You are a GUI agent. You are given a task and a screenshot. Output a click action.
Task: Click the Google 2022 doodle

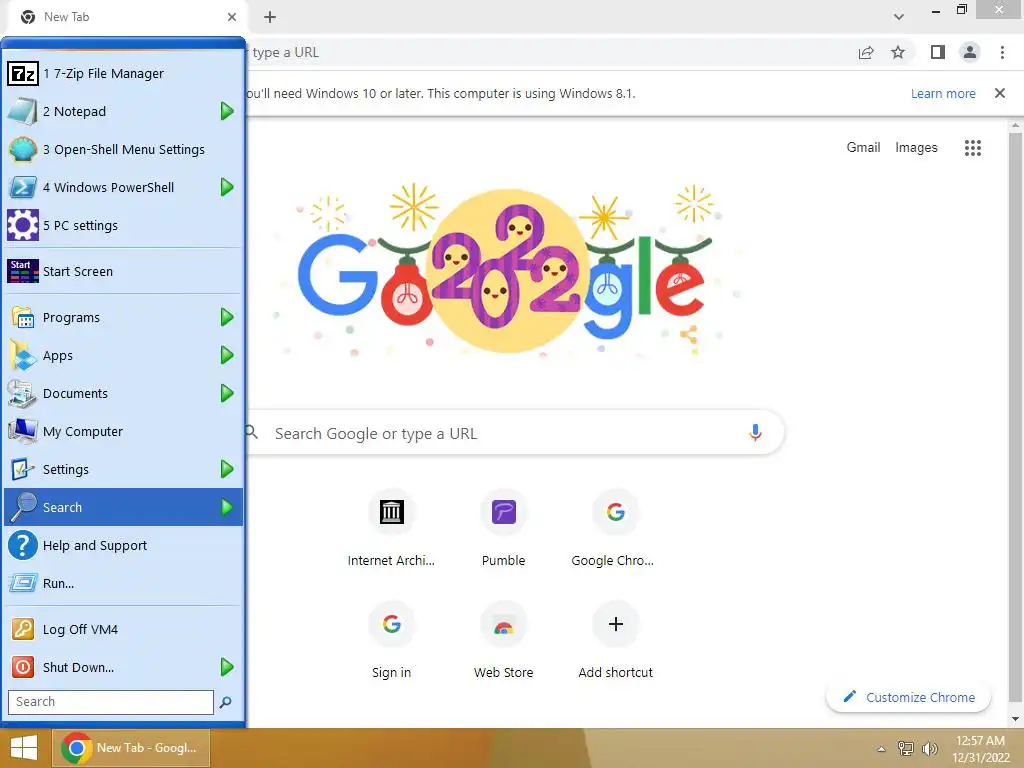tap(504, 271)
